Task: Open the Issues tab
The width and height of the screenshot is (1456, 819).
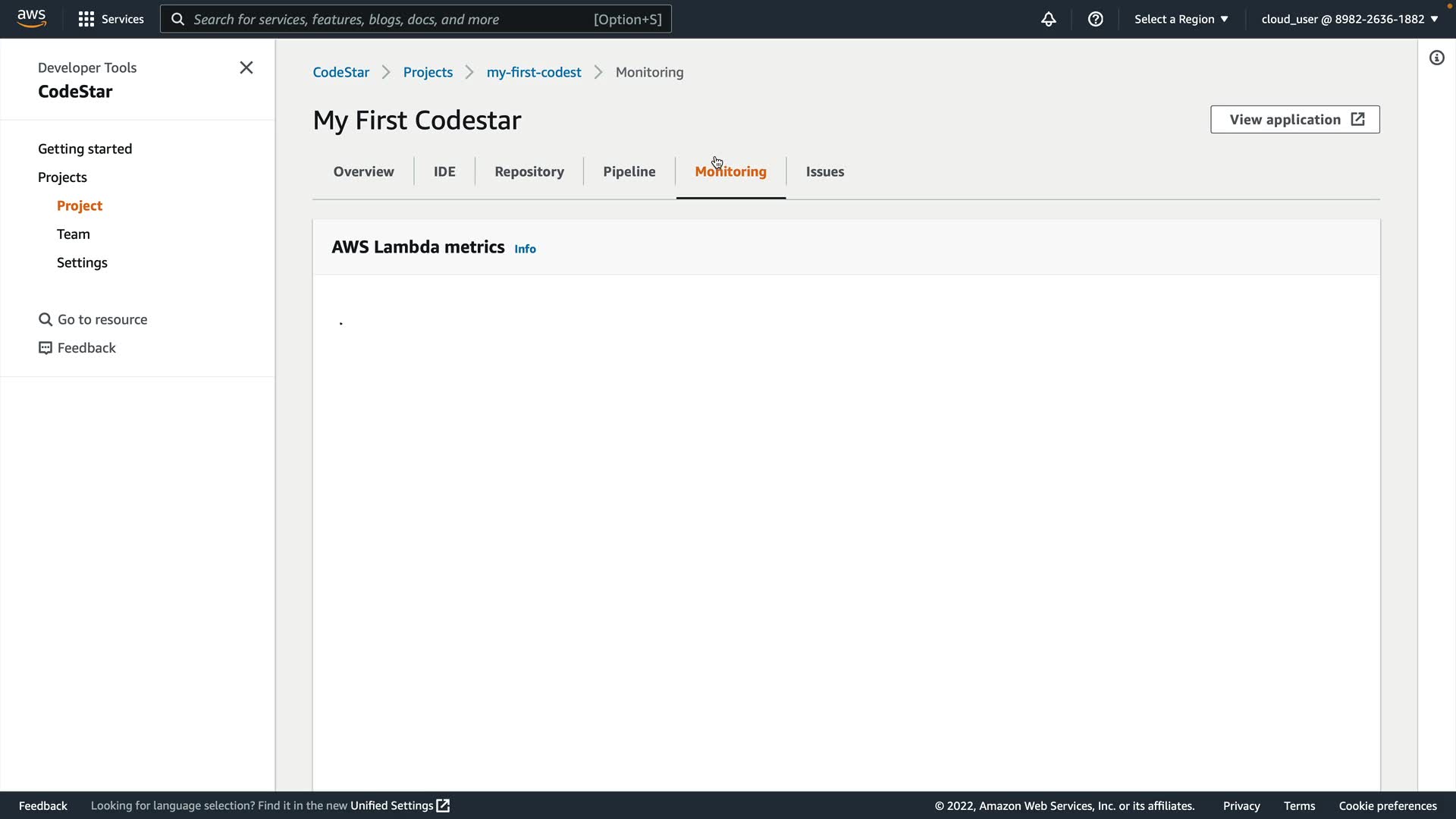Action: coord(824,171)
